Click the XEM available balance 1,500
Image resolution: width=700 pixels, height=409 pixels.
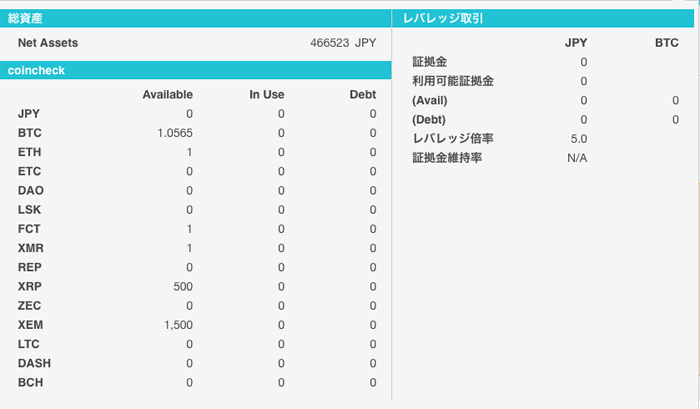[x=177, y=325]
